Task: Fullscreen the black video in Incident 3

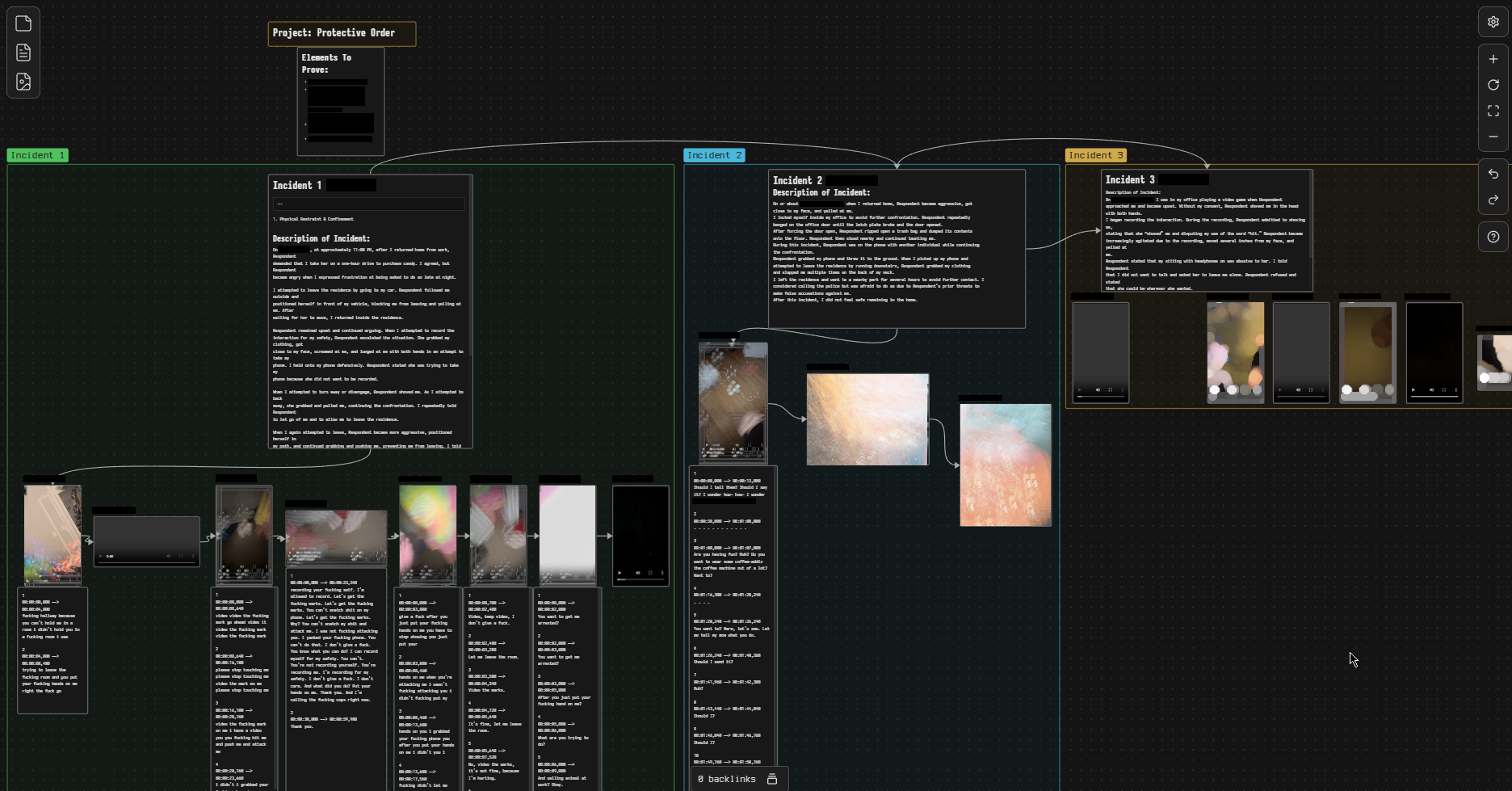Action: click(1444, 390)
